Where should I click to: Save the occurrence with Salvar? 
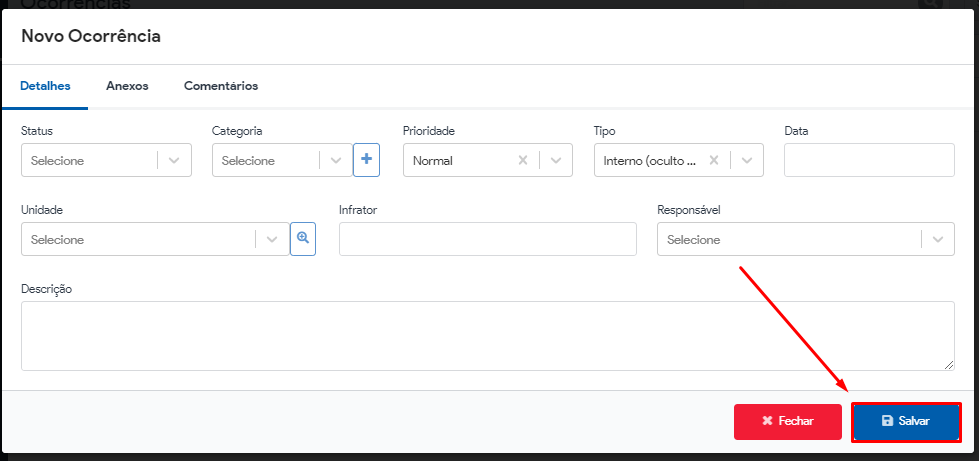[x=906, y=422]
